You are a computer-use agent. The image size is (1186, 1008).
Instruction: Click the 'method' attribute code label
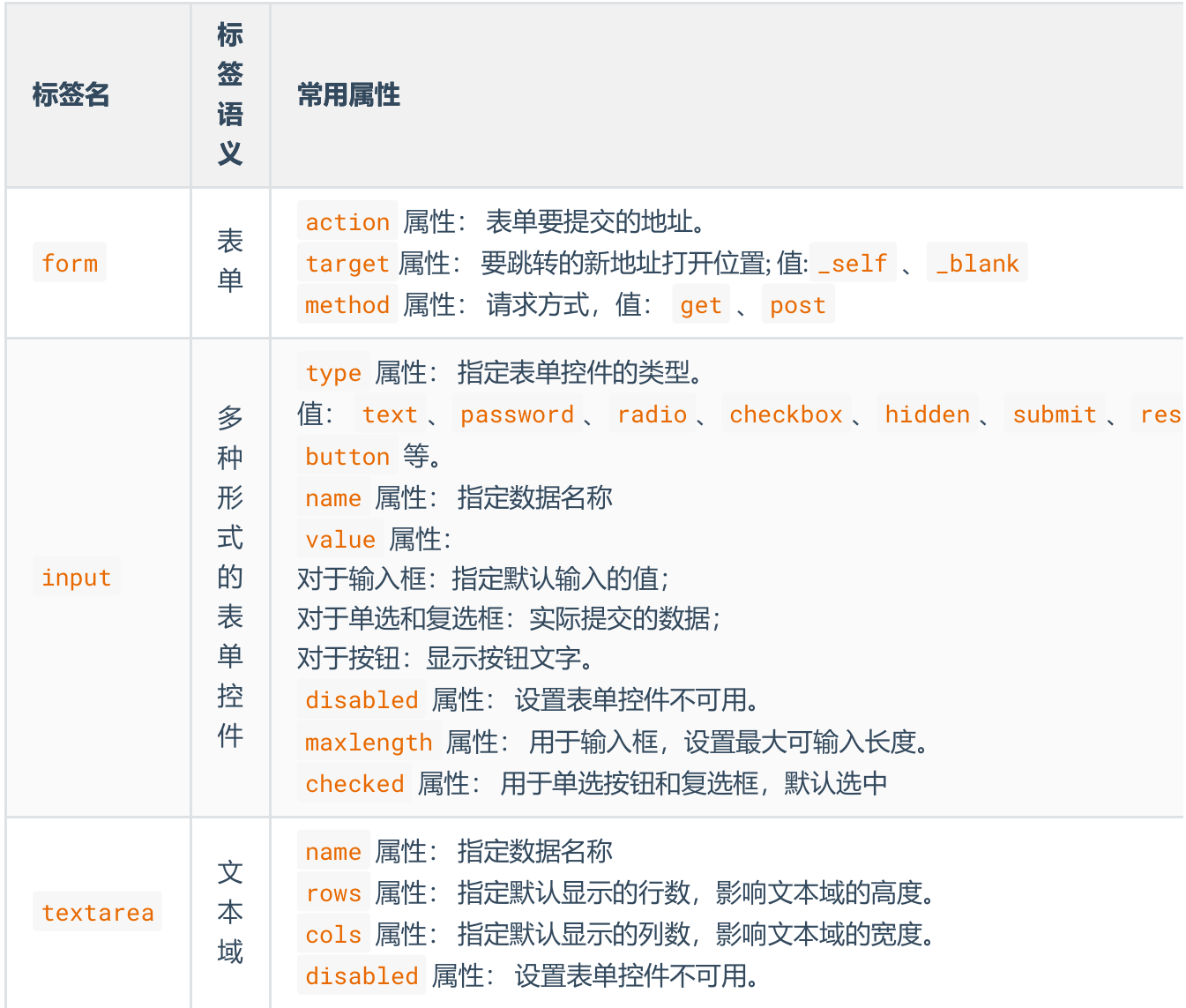347,305
